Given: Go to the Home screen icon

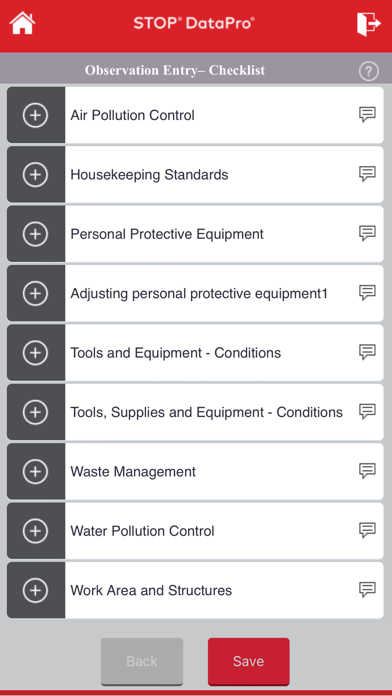Looking at the screenshot, I should tap(22, 23).
